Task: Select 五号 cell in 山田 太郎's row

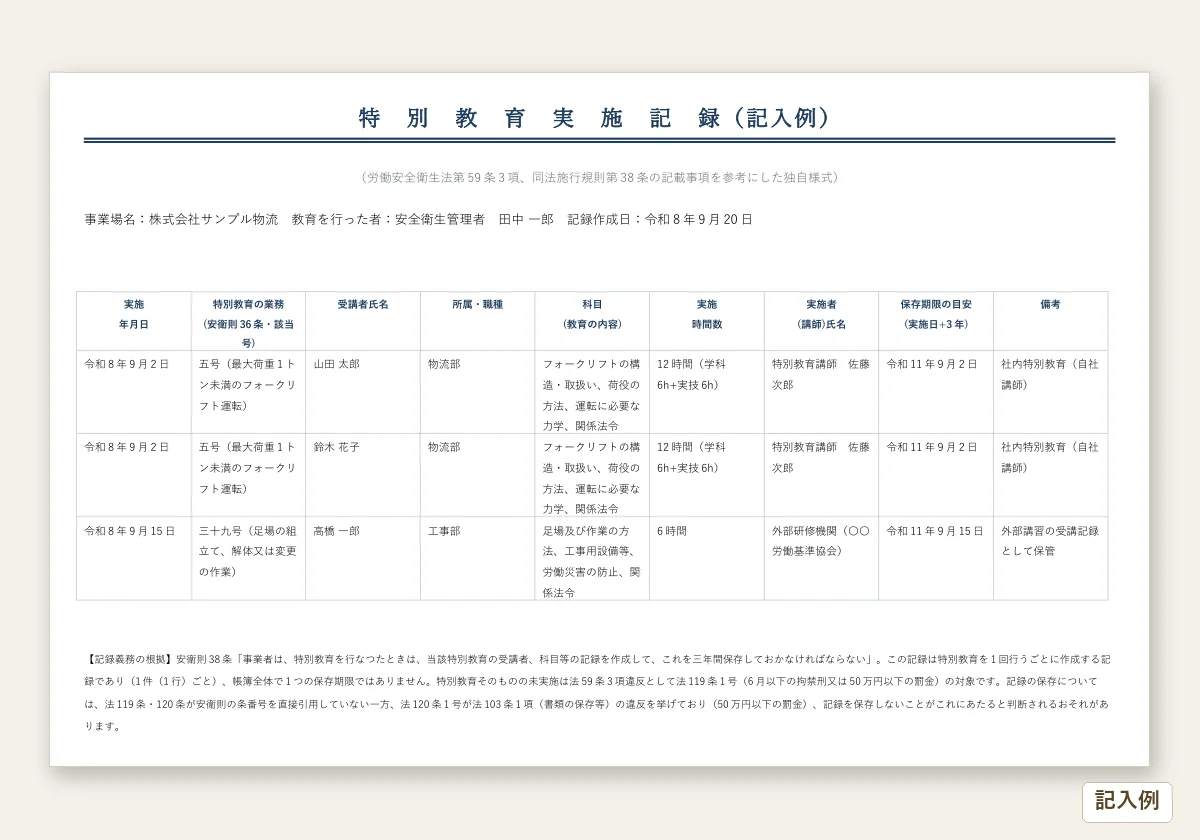Action: click(248, 392)
